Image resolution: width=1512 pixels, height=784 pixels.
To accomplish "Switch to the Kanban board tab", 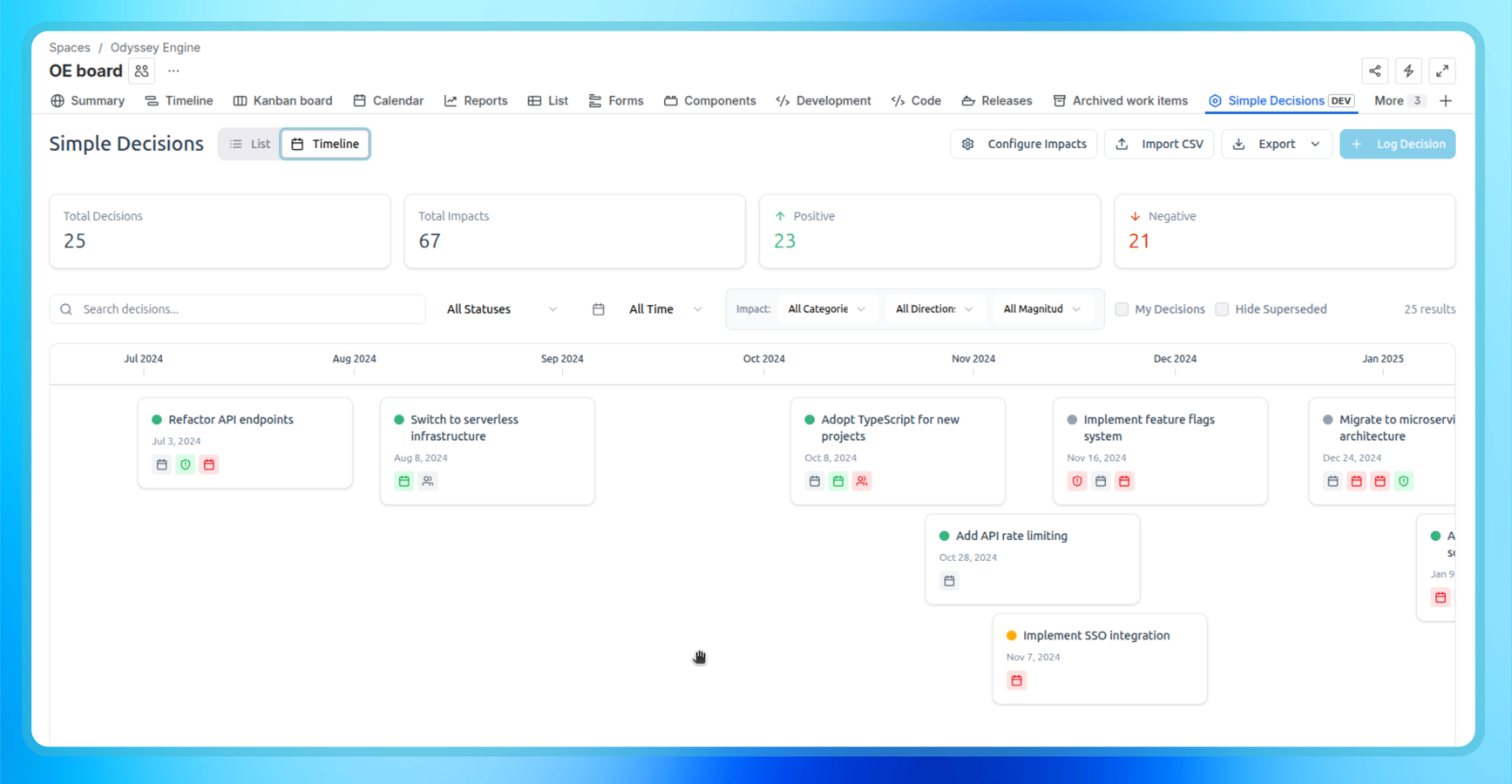I will pyautogui.click(x=282, y=100).
